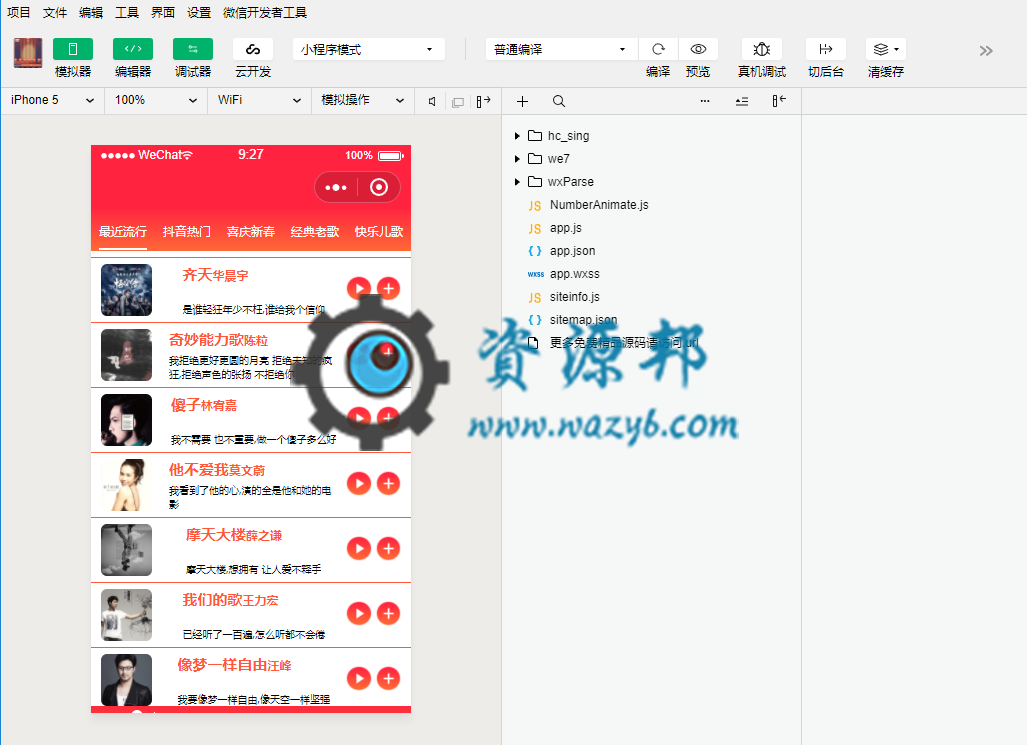Toggle the 模拟器 simulator panel button

click(x=73, y=49)
